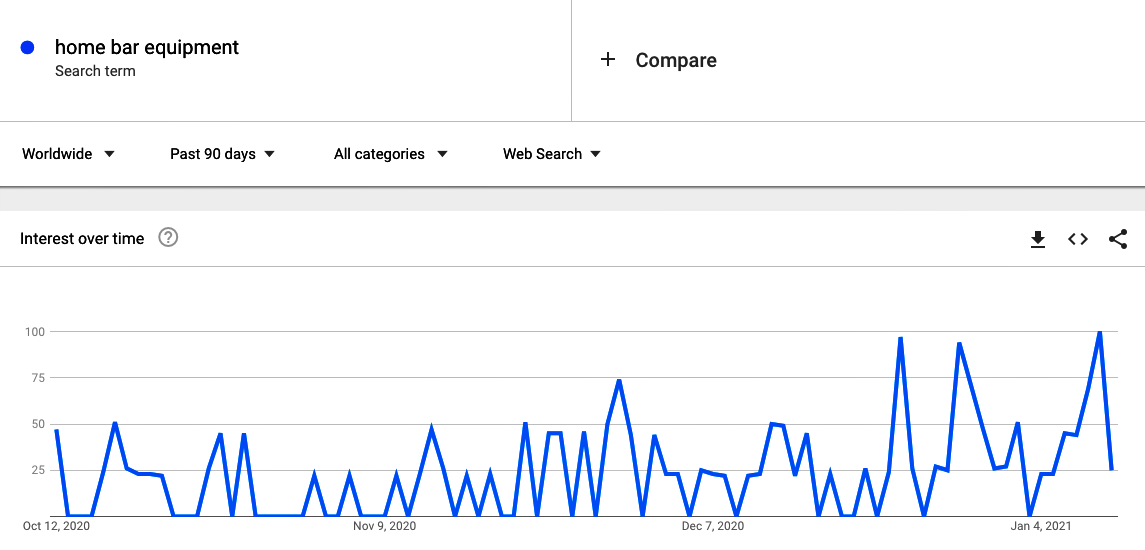1145x550 pixels.
Task: Edit the home bar equipment search term
Action: coord(147,47)
